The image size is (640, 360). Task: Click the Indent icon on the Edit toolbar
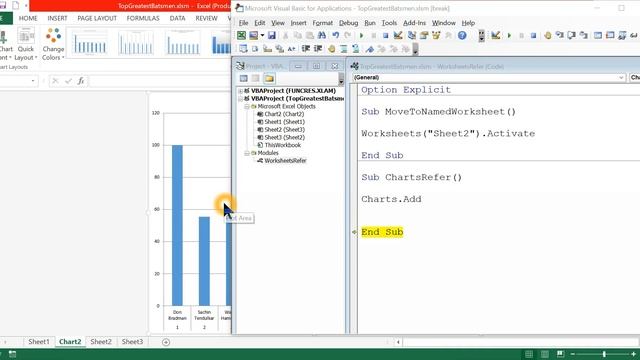(306, 49)
